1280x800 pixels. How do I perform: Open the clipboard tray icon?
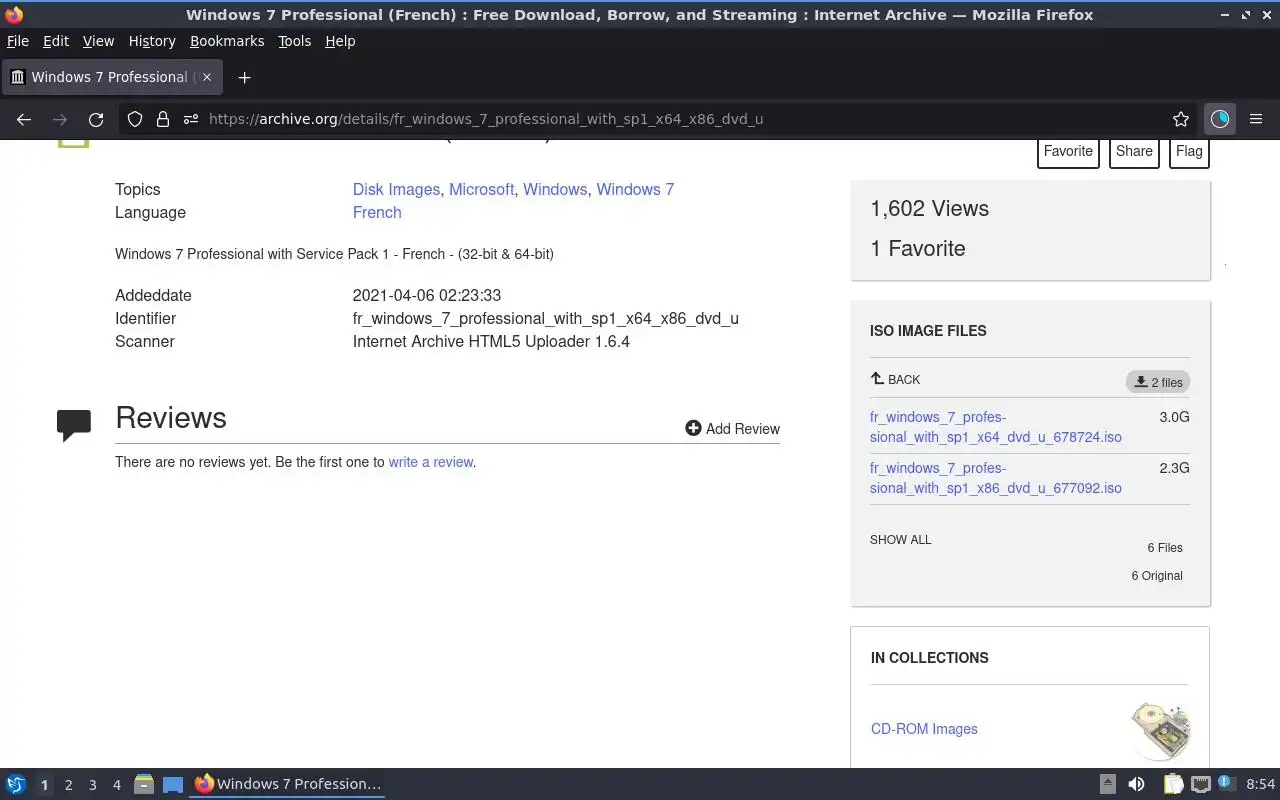[x=1173, y=784]
